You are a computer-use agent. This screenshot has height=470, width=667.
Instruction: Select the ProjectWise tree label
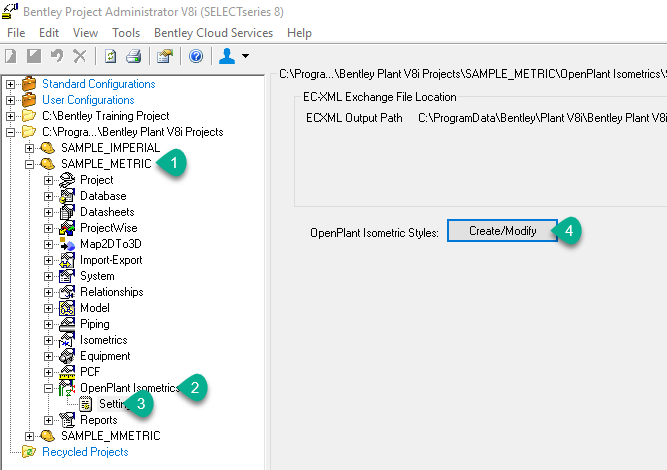108,228
